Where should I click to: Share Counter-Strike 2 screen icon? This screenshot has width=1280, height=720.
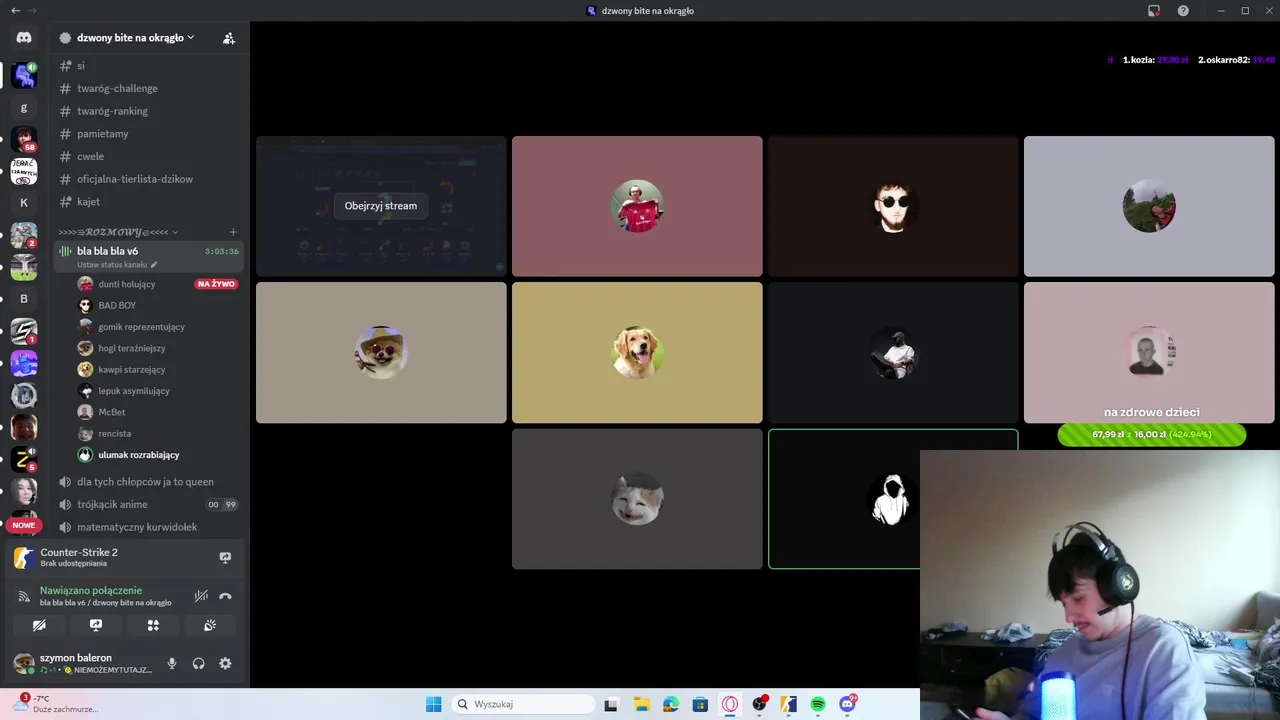225,557
